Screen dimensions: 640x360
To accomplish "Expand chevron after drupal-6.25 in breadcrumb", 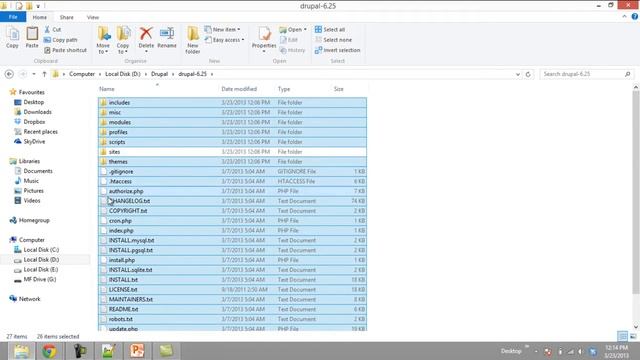I will [x=212, y=74].
